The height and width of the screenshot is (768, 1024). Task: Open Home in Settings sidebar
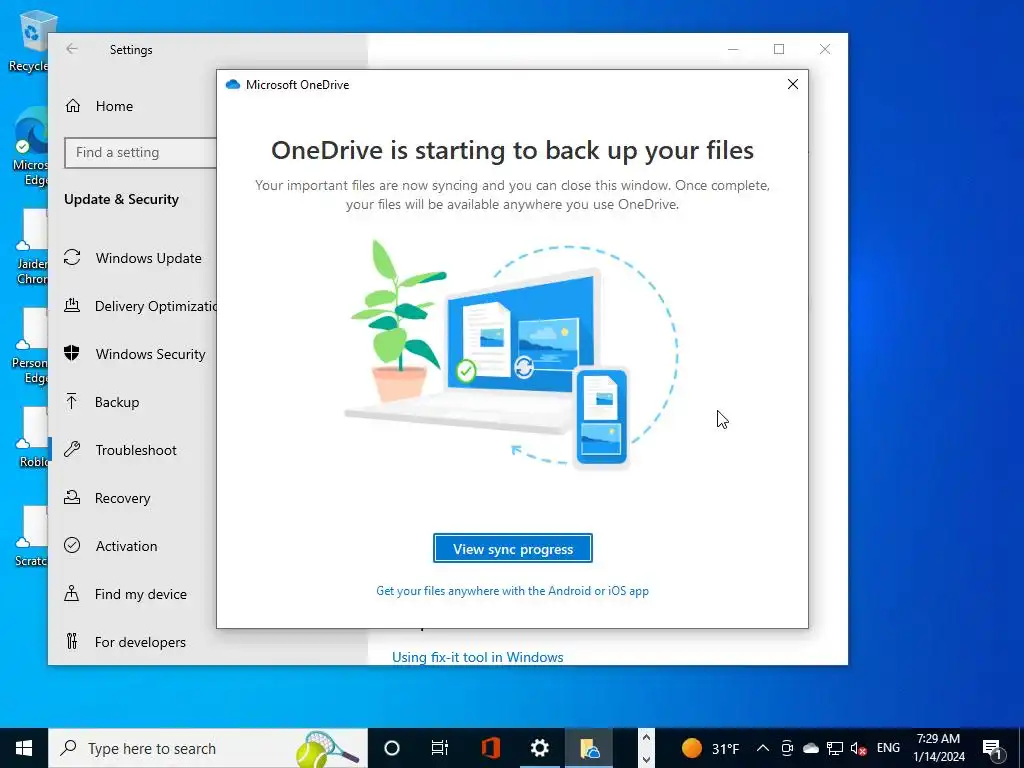pos(114,106)
